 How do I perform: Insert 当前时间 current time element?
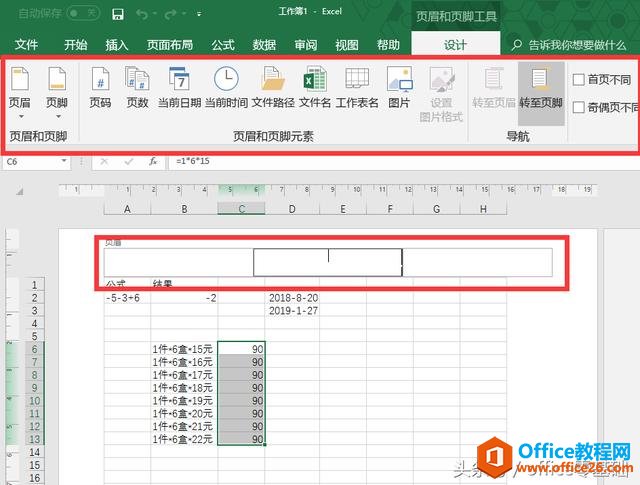226,87
